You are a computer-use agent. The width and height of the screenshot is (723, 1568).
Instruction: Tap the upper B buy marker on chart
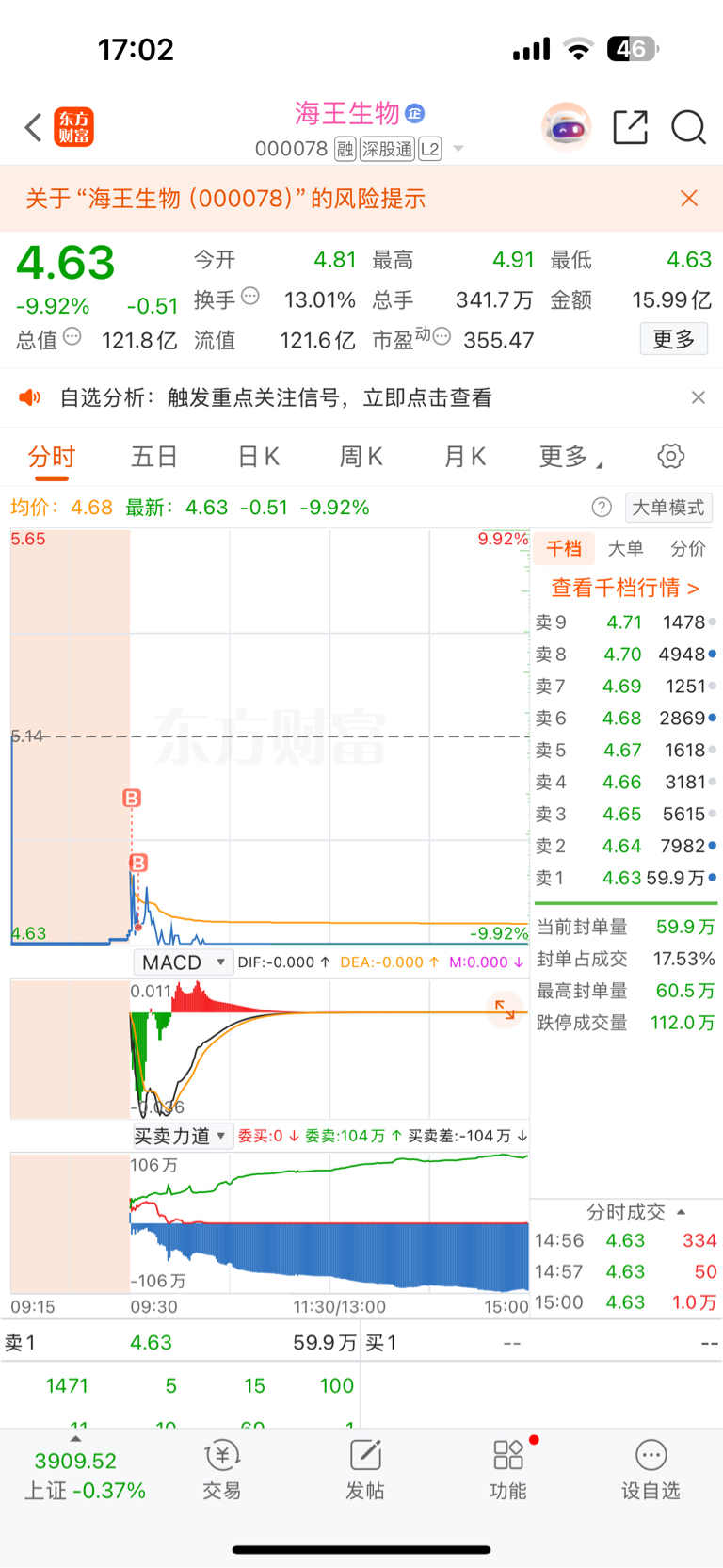(x=132, y=799)
